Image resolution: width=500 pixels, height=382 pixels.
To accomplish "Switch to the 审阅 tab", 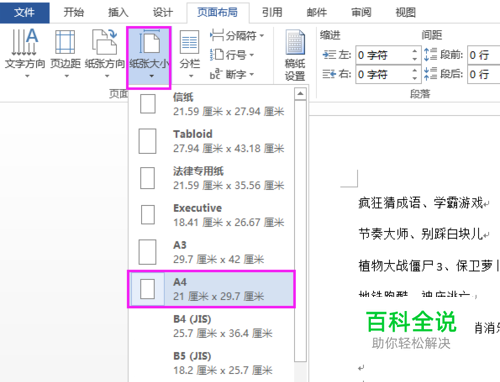I will click(361, 12).
